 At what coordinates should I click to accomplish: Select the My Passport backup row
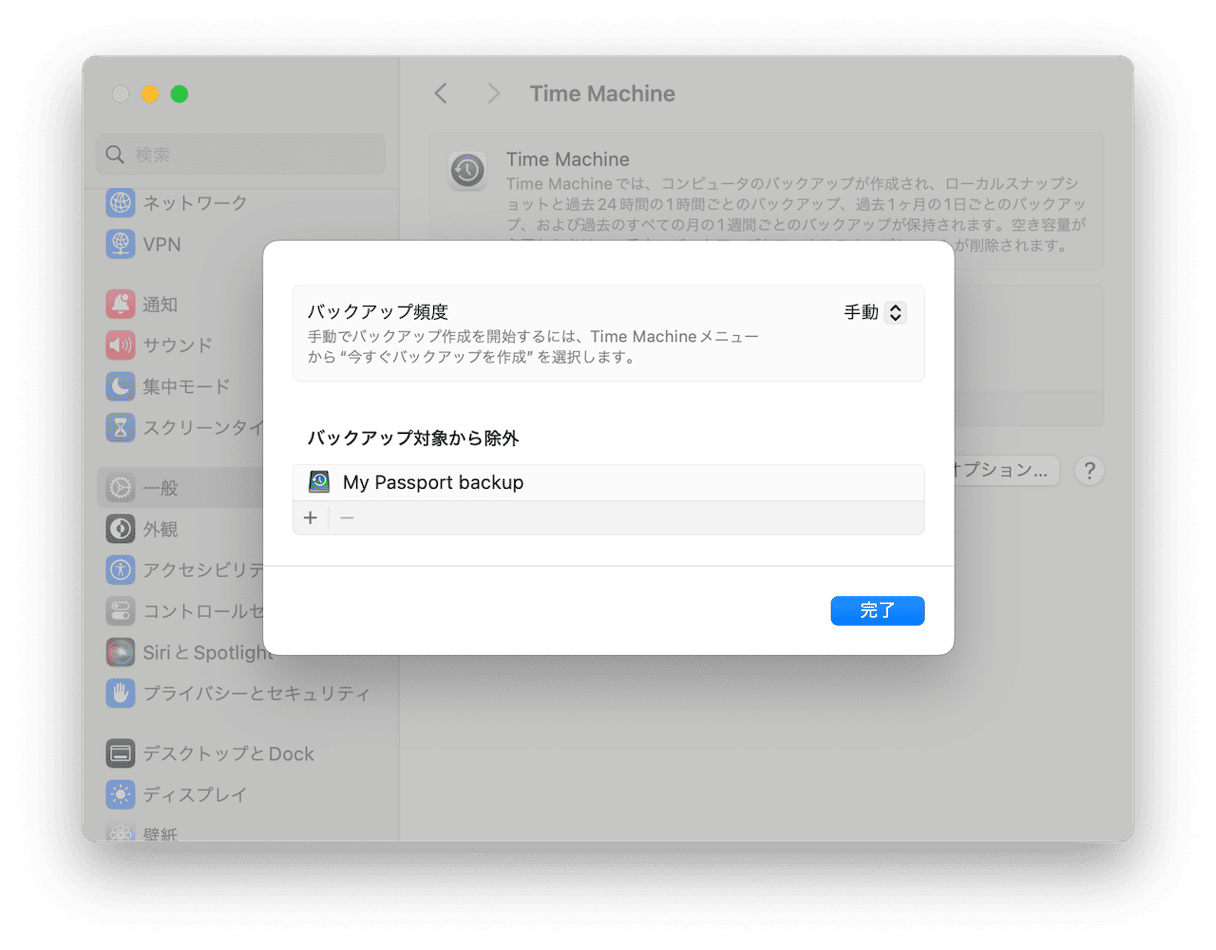click(608, 483)
